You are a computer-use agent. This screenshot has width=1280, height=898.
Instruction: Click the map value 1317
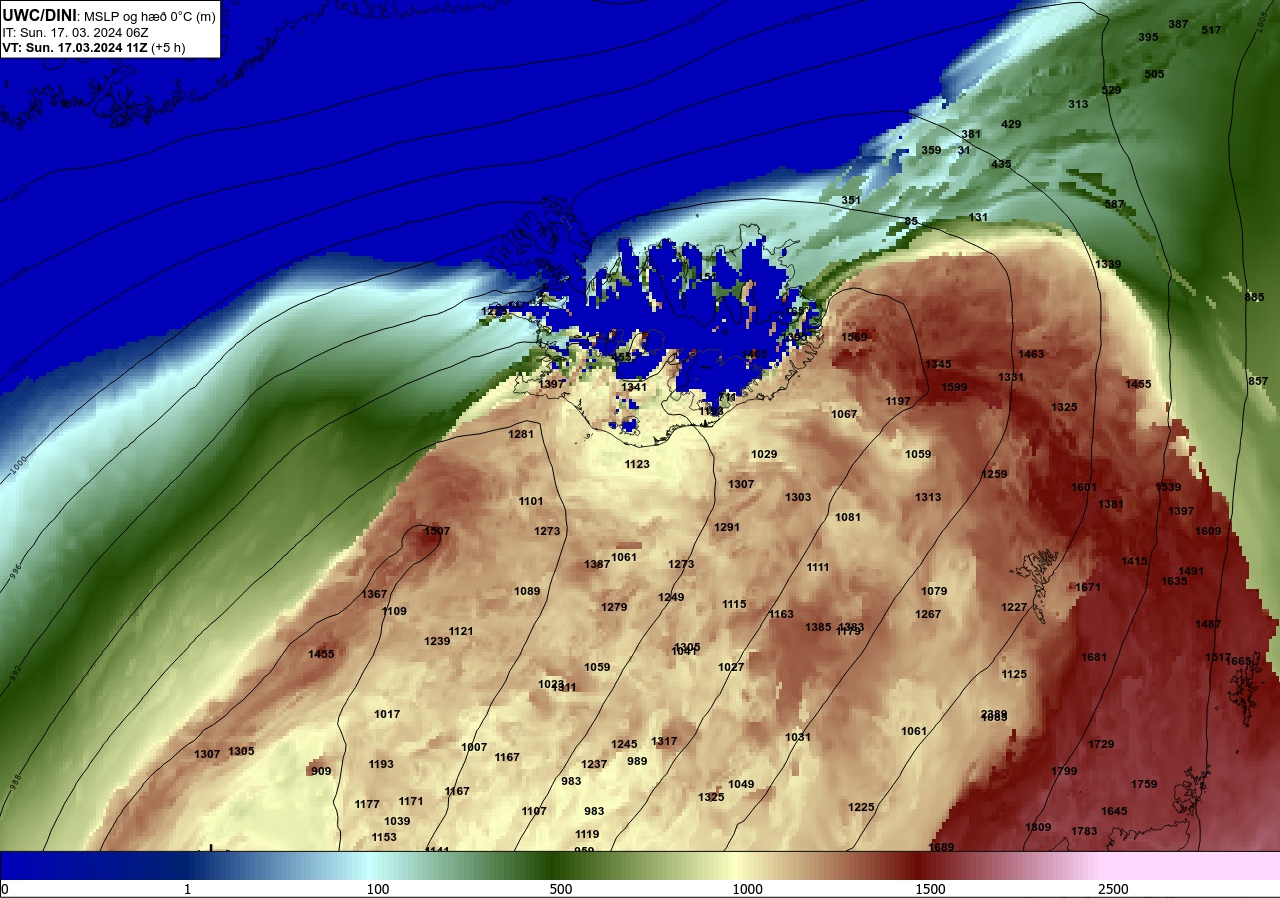tap(664, 741)
